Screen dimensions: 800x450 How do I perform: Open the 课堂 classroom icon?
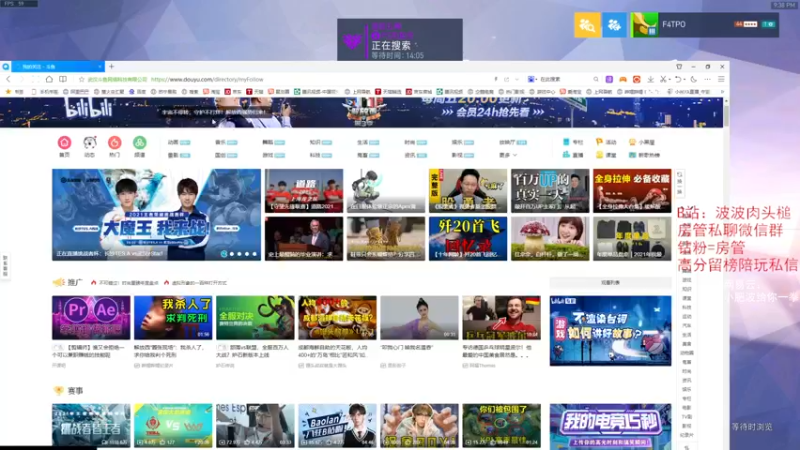point(599,155)
